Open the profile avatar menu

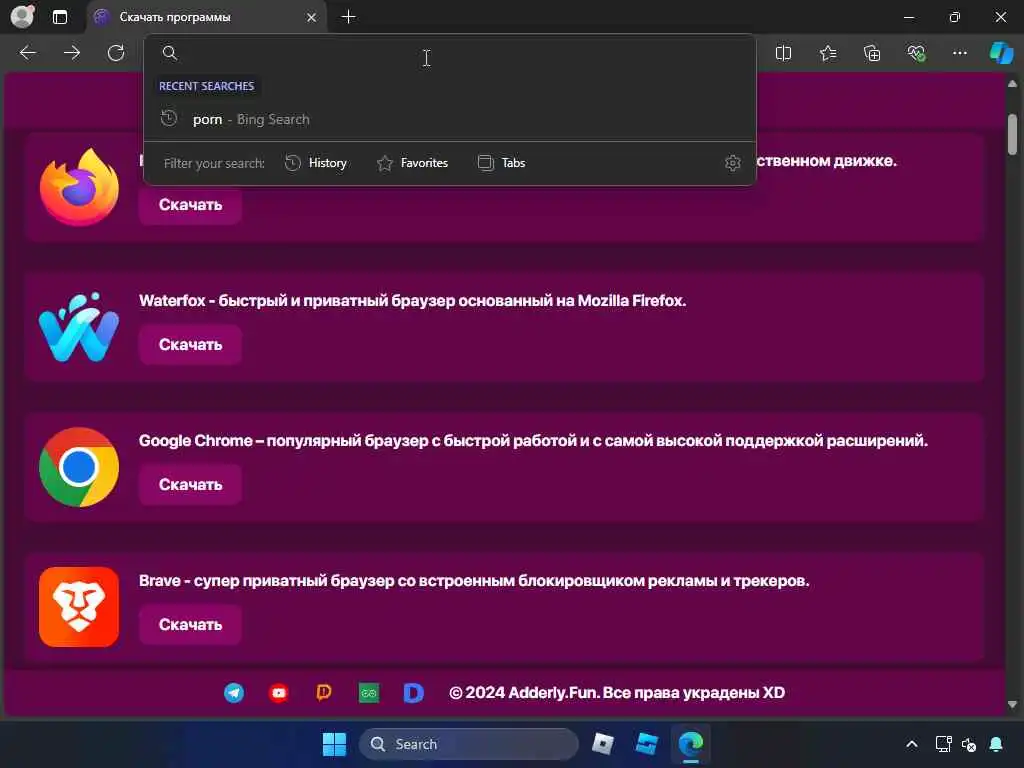click(22, 16)
